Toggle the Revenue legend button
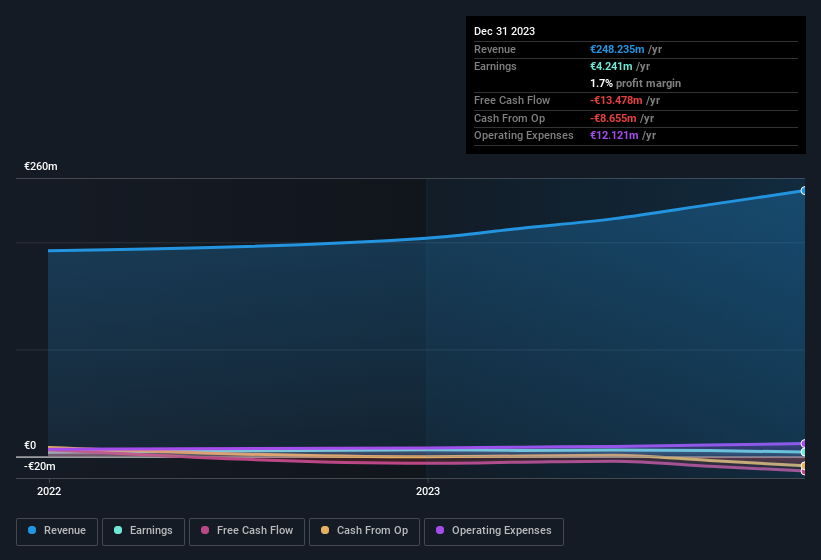This screenshot has width=821, height=560. pos(57,532)
